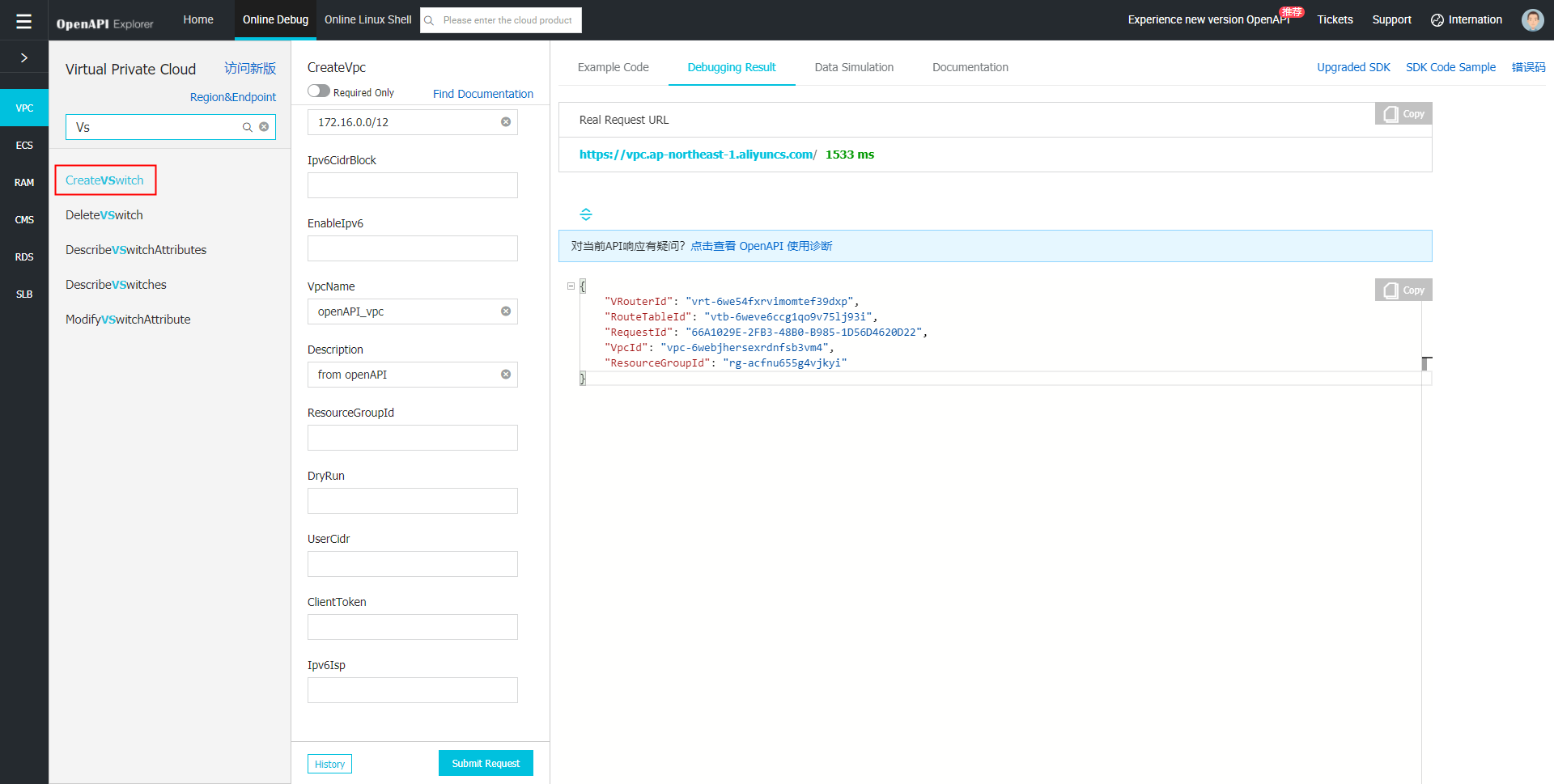Clear the API filter 'Vs' text
Image resolution: width=1554 pixels, height=784 pixels.
(264, 127)
